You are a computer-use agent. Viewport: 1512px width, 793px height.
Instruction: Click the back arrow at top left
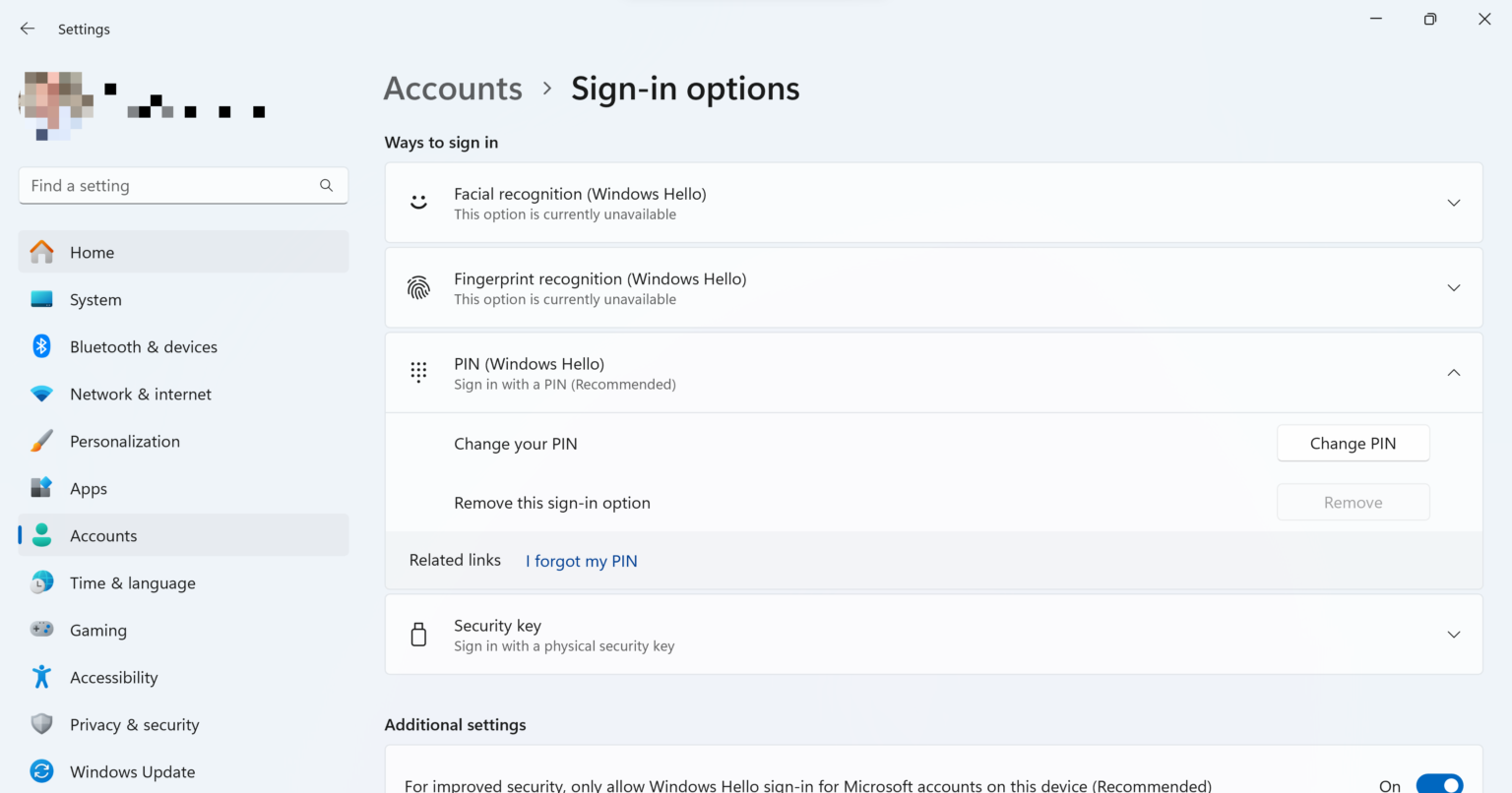pos(27,29)
